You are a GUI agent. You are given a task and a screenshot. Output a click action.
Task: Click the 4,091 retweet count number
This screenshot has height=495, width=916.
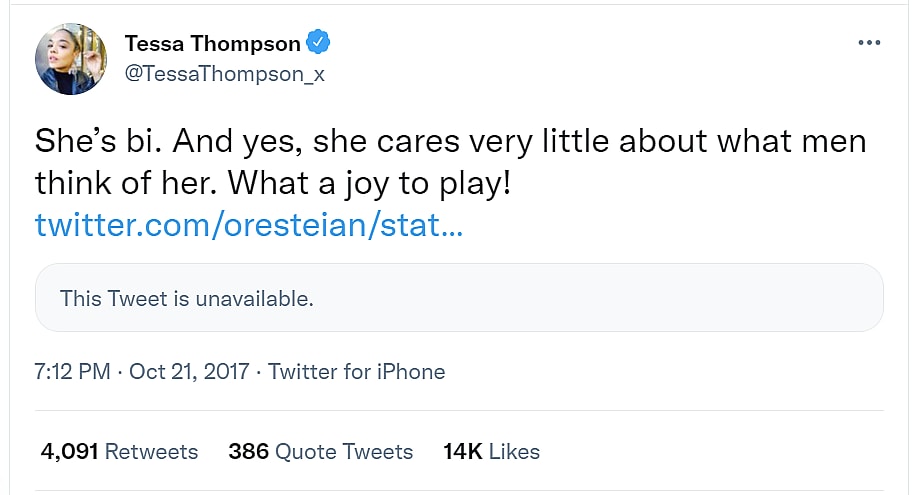[69, 452]
